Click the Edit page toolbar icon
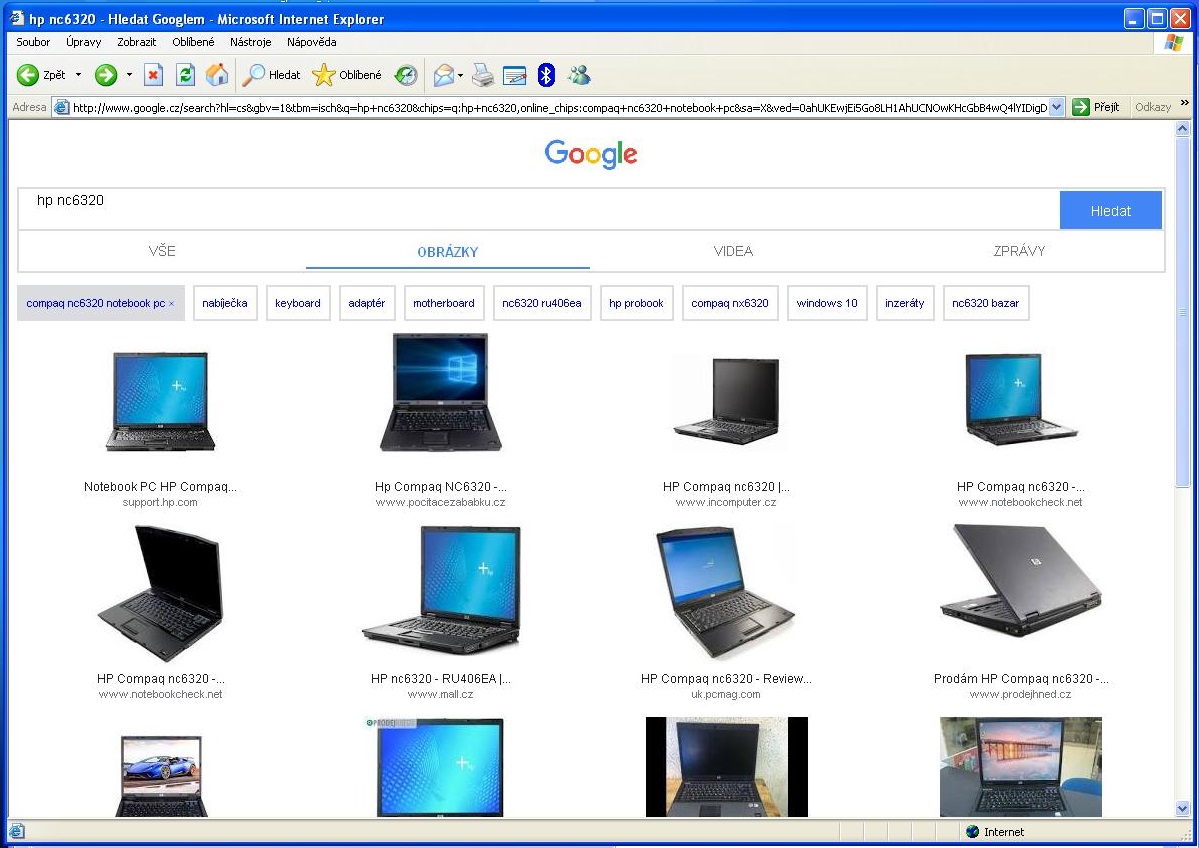 tap(515, 75)
